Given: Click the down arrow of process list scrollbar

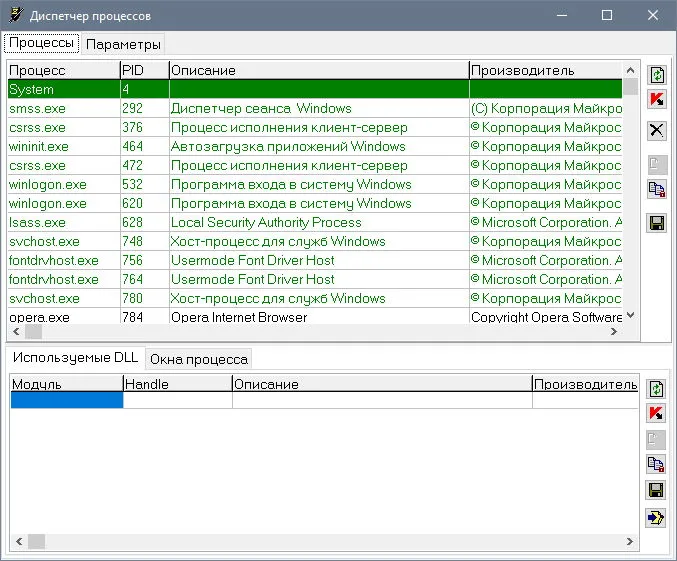Looking at the screenshot, I should (x=630, y=315).
